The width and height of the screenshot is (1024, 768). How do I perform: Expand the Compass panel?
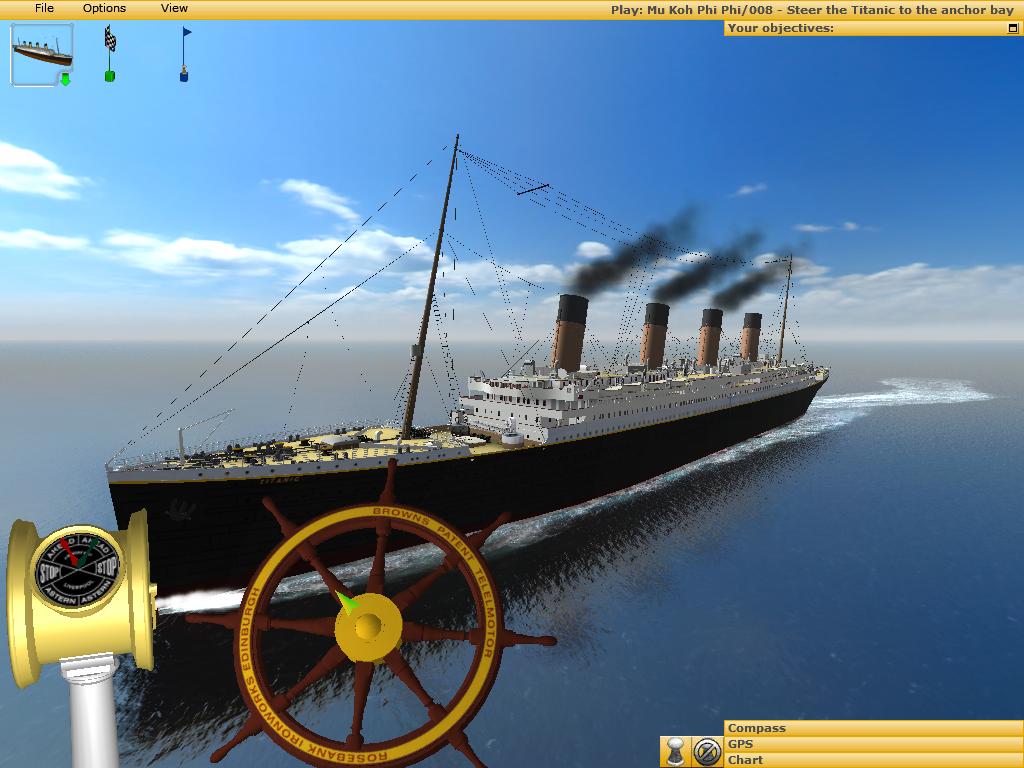click(x=874, y=728)
